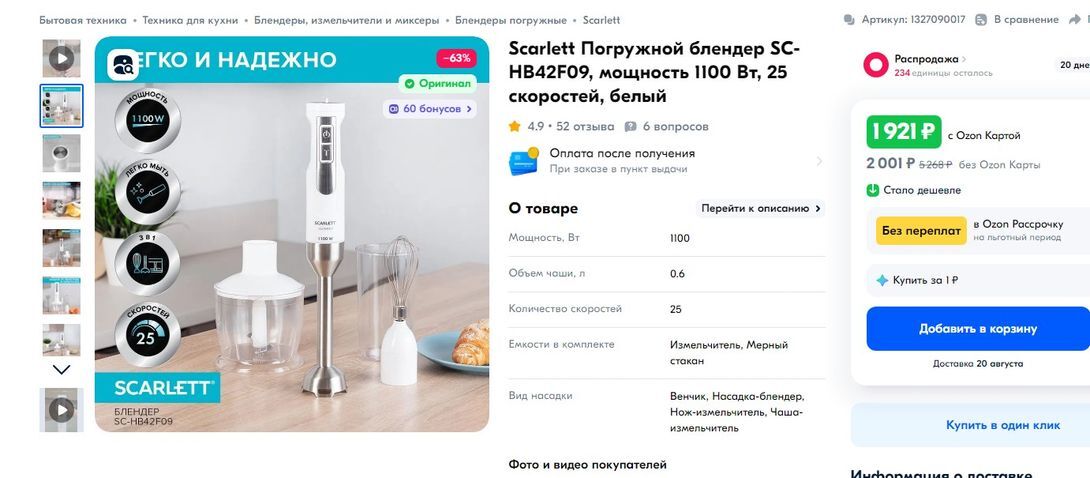1090x478 pixels.
Task: Click the blue card Оплата после получения icon
Action: point(524,161)
